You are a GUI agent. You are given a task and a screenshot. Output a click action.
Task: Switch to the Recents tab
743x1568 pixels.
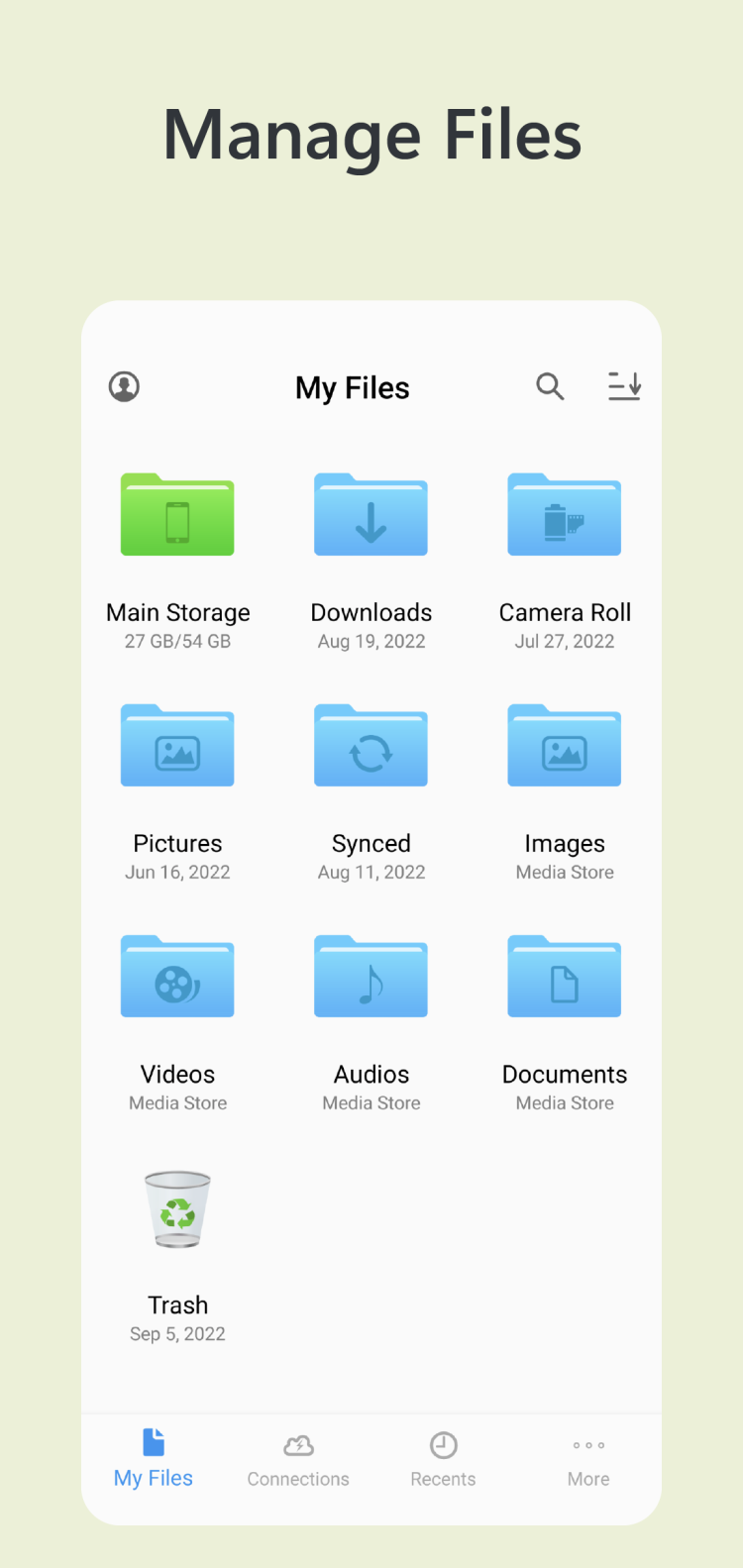click(x=443, y=1459)
